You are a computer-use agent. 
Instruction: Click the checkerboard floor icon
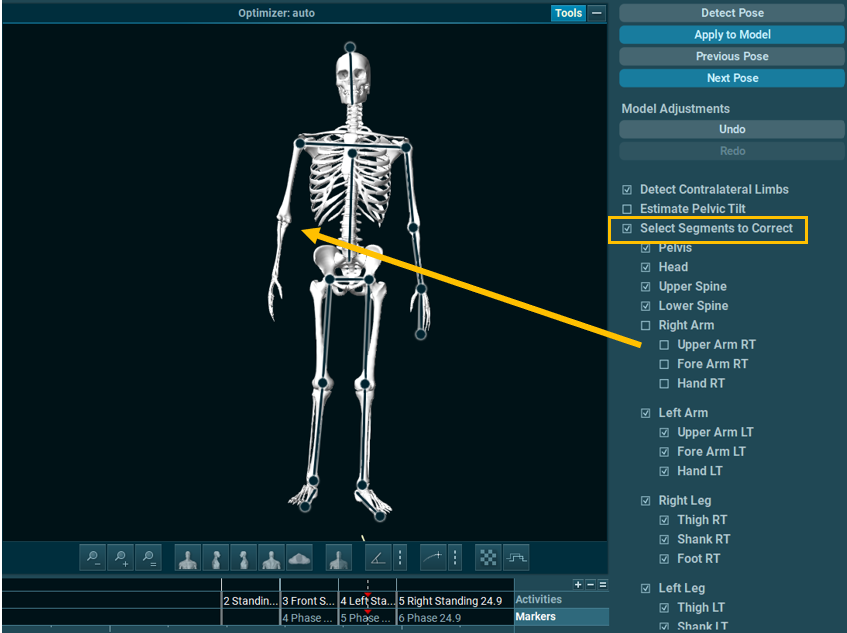click(487, 557)
